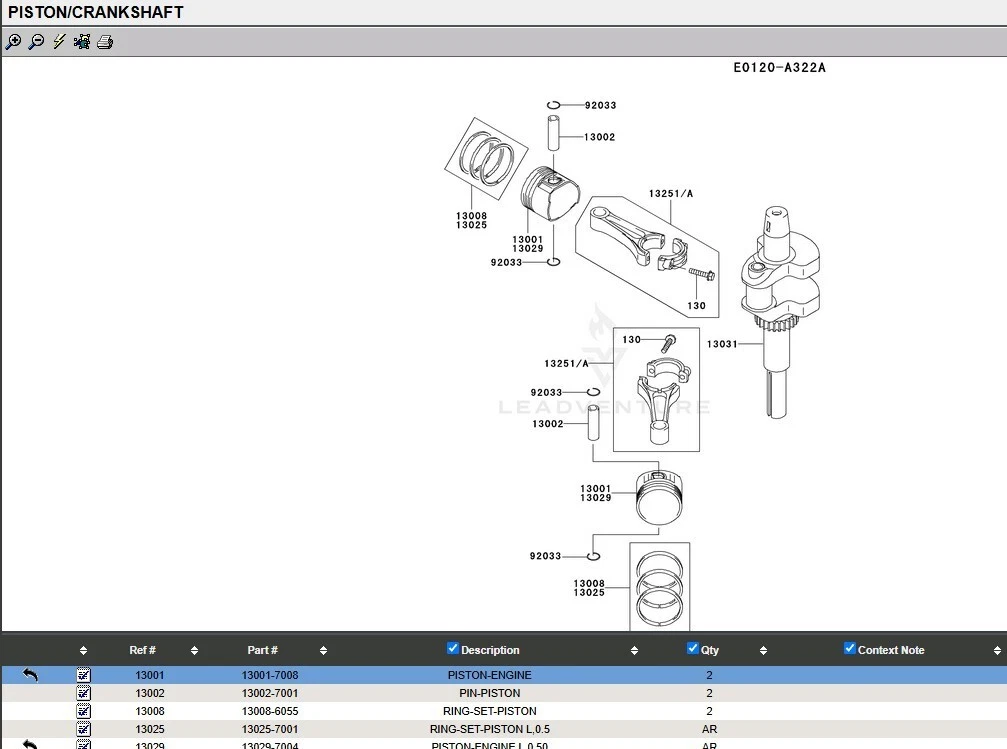Click the sort arrows right of Ref #
Screen dimensions: 1007x749
194,651
